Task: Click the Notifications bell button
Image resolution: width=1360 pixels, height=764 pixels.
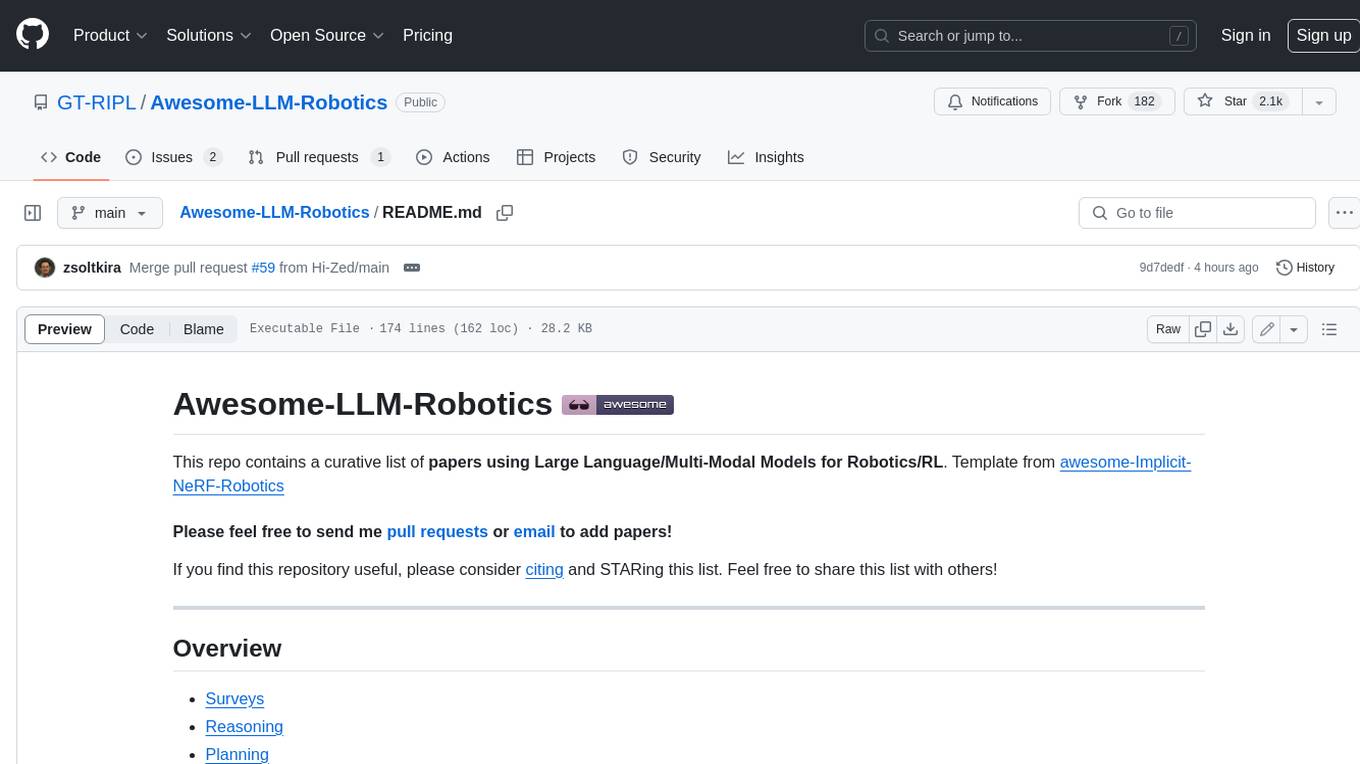Action: 992,102
